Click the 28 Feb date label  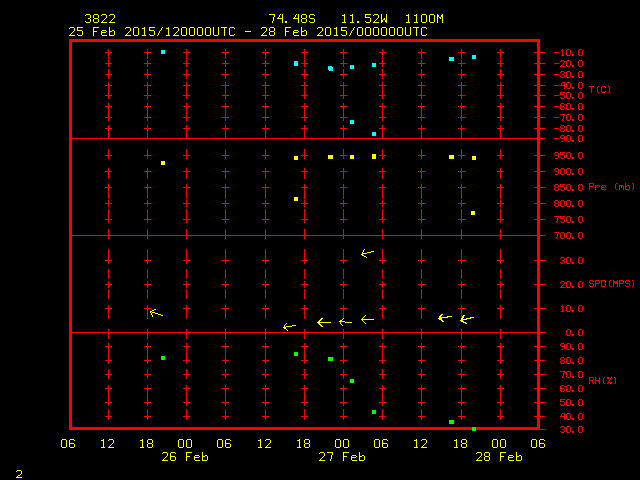coord(498,457)
